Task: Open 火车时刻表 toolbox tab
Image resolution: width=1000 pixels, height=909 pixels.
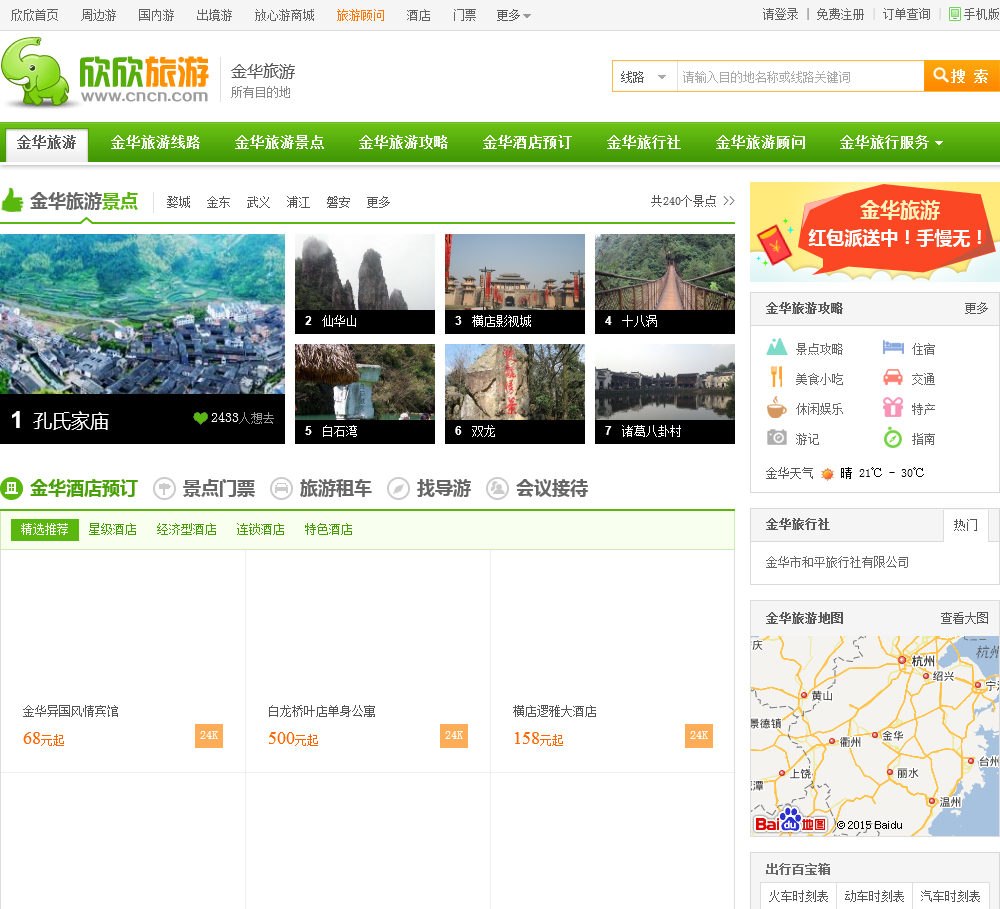Action: point(798,896)
